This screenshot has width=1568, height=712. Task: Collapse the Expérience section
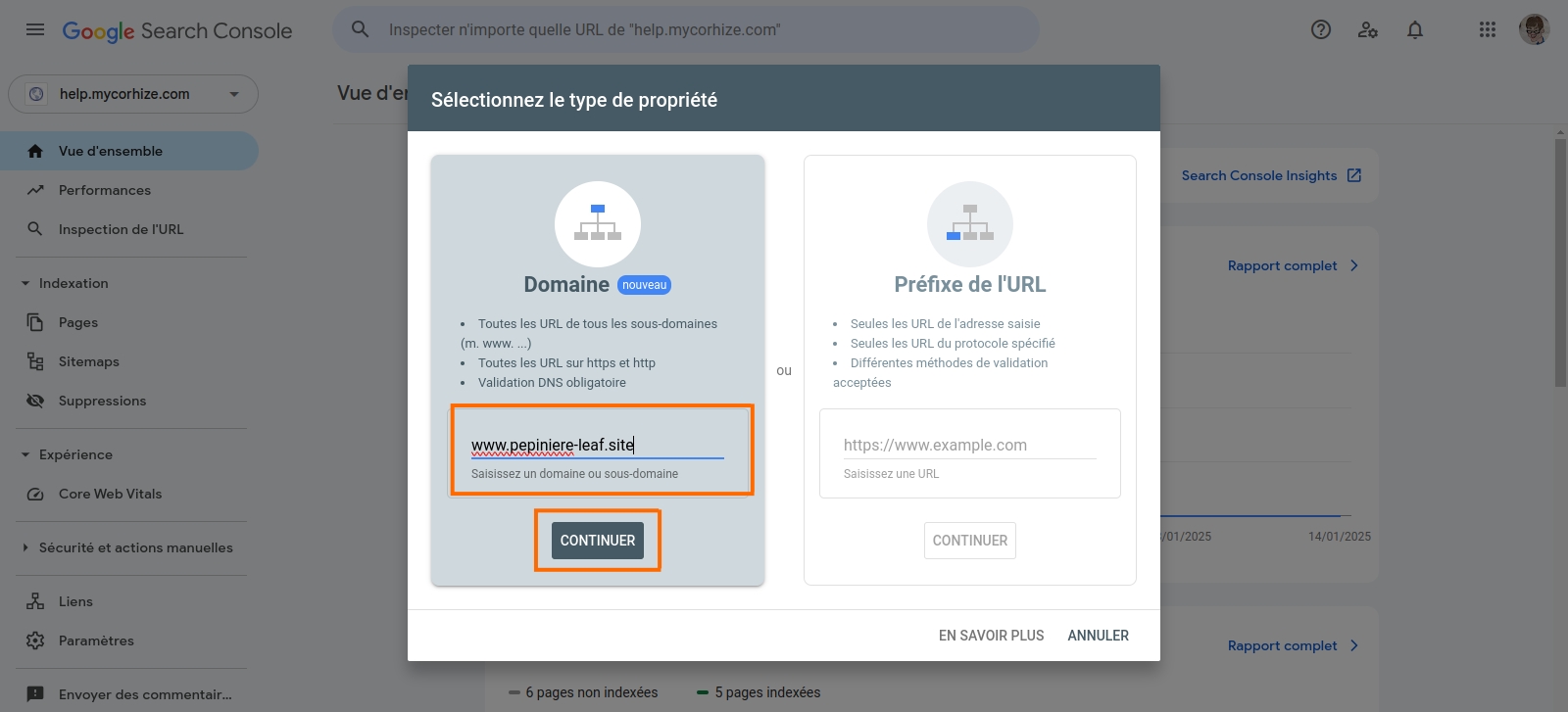pos(25,454)
